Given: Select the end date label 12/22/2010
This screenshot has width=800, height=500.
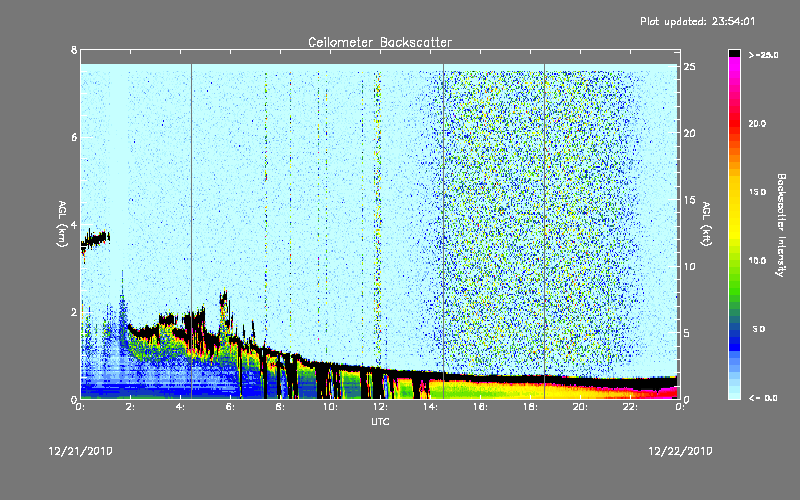Looking at the screenshot, I should 680,451.
